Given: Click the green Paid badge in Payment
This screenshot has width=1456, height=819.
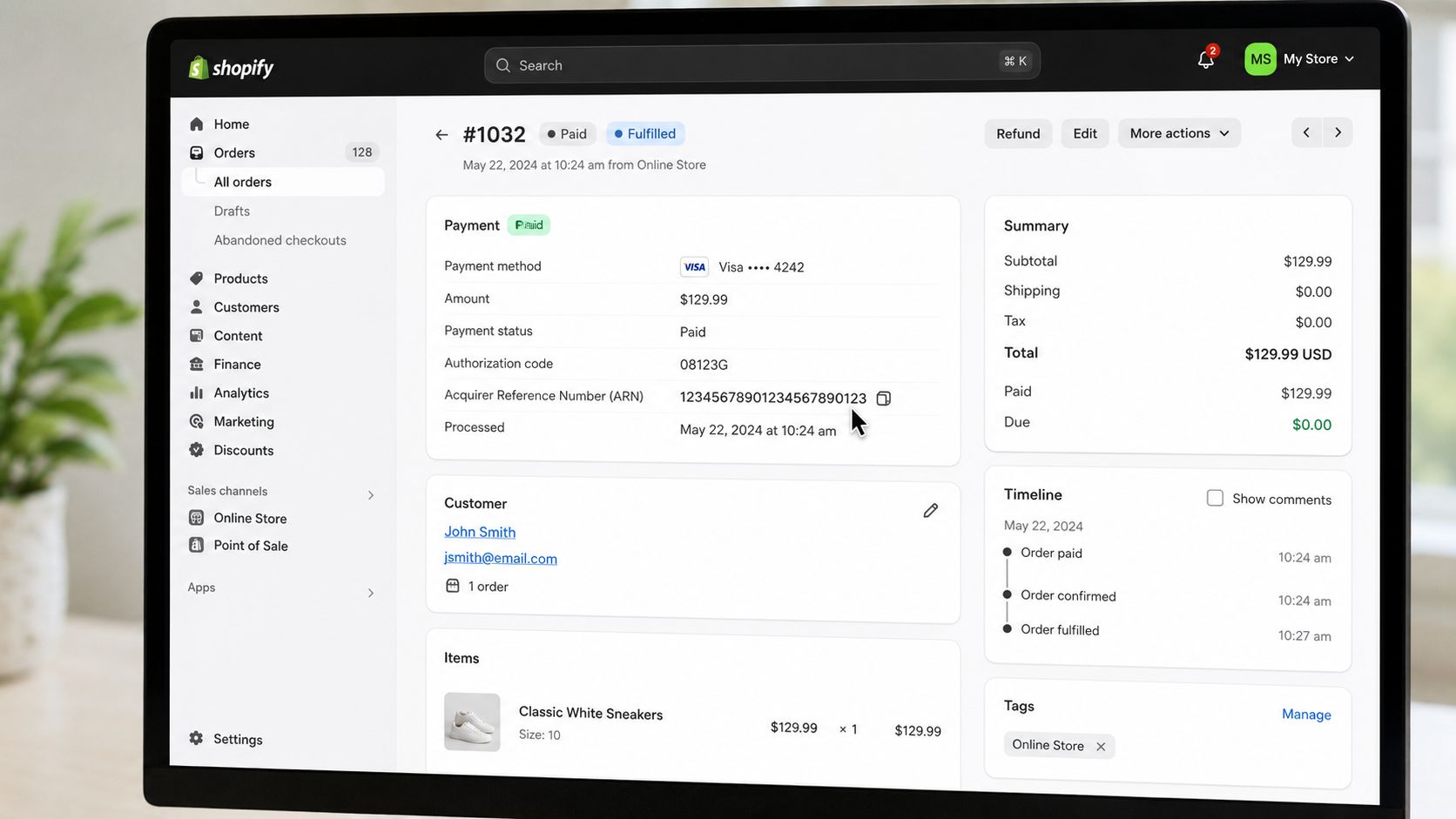Looking at the screenshot, I should 529,225.
